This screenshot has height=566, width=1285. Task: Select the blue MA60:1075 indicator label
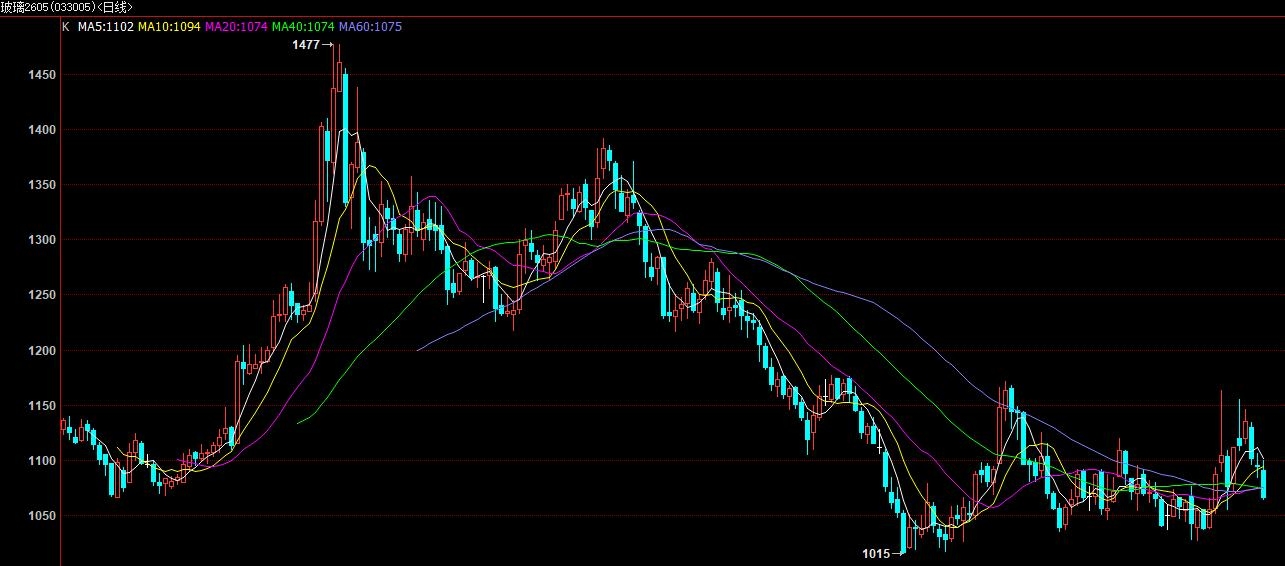coord(371,27)
